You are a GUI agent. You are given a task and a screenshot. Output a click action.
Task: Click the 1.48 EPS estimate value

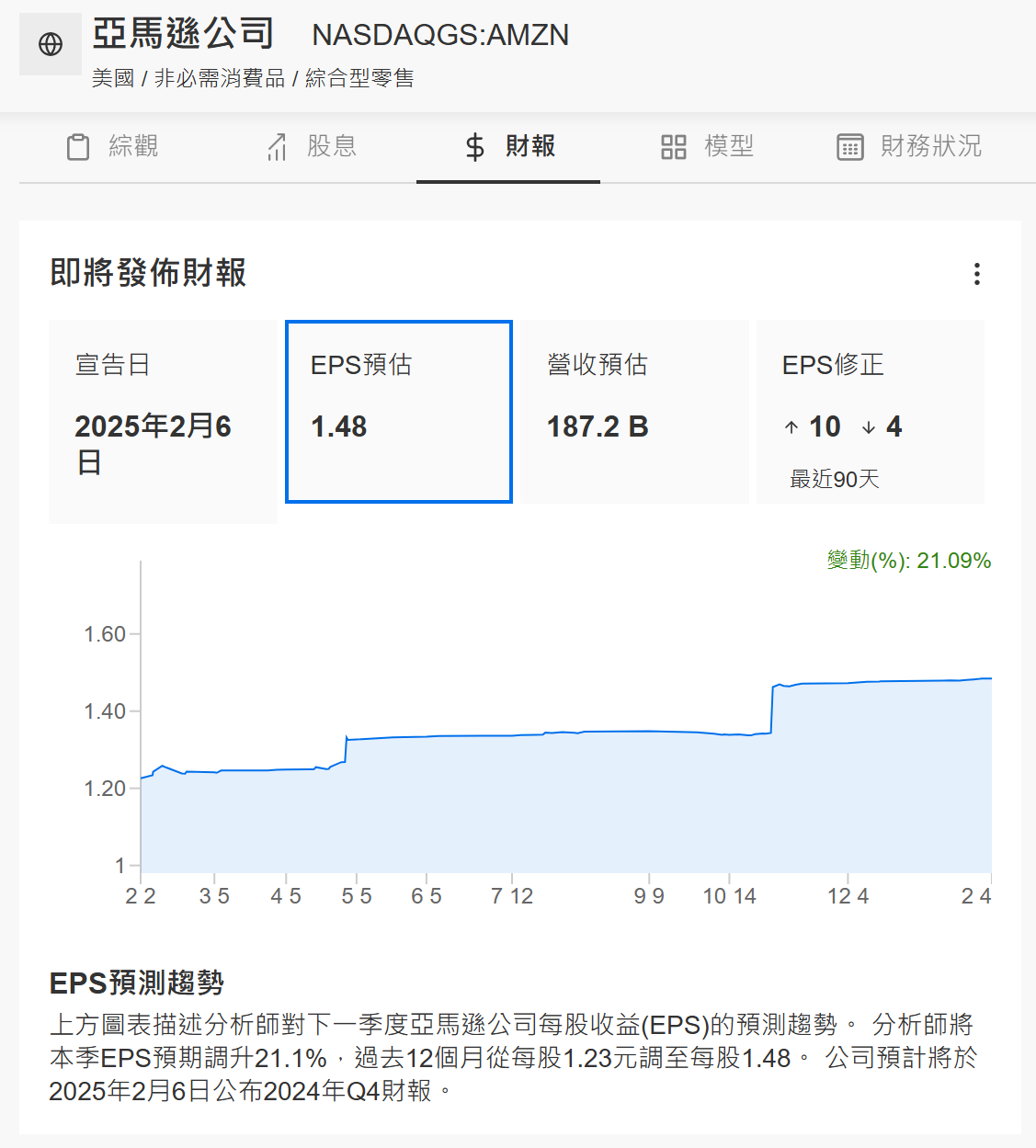pyautogui.click(x=338, y=426)
